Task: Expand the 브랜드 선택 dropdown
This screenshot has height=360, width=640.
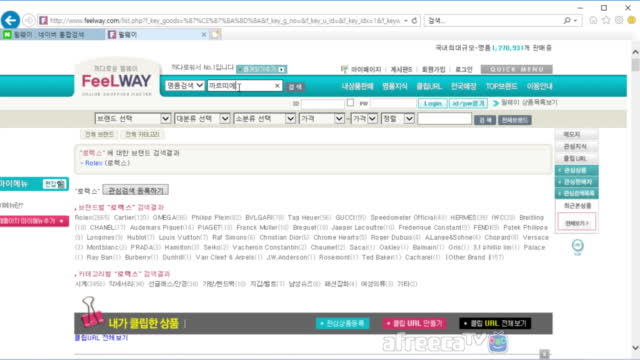Action: [x=133, y=118]
